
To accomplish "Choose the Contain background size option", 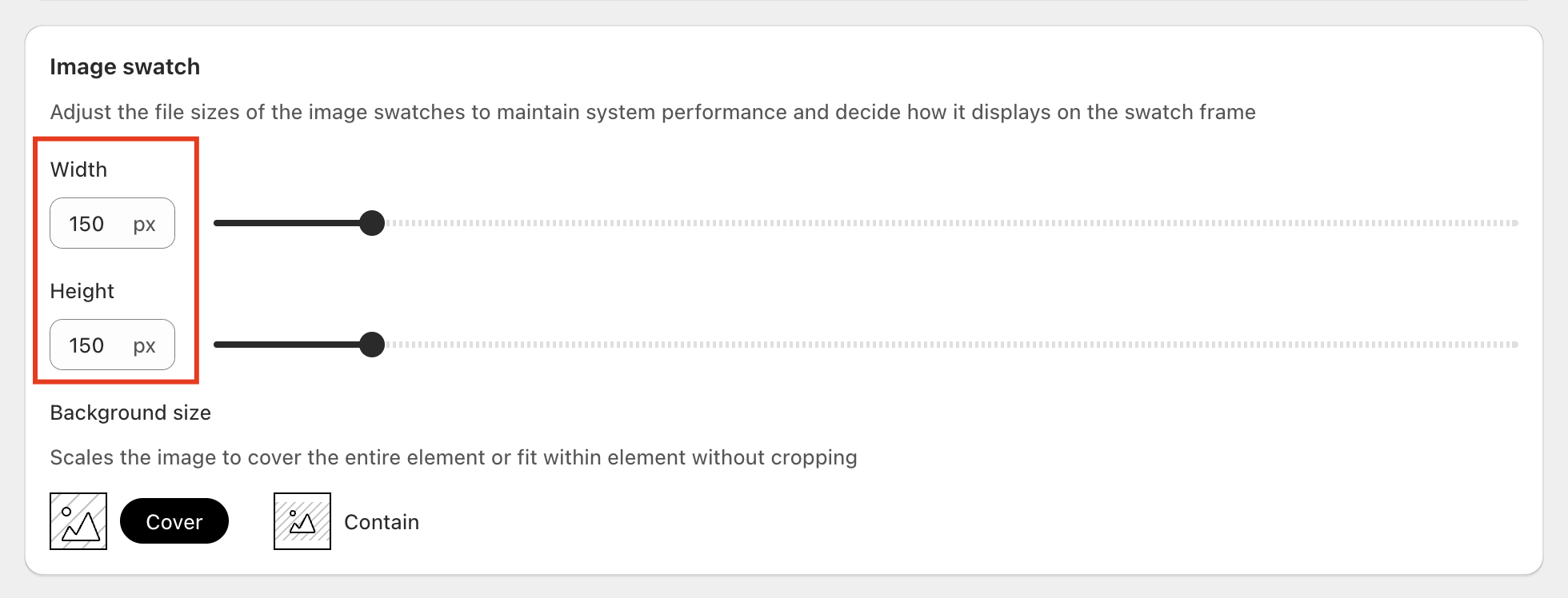I will pos(382,522).
